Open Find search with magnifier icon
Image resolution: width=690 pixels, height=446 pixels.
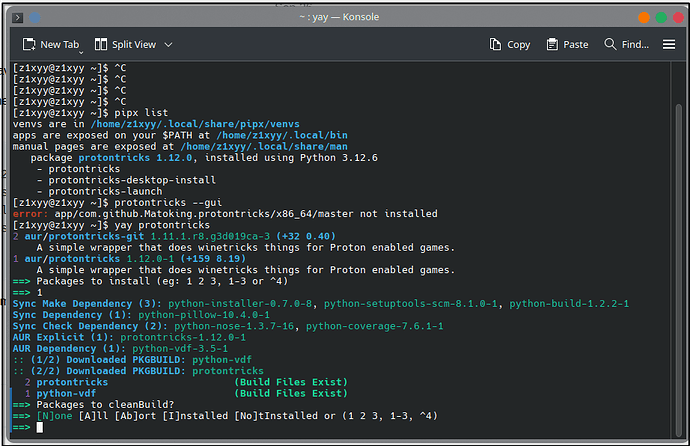point(610,44)
